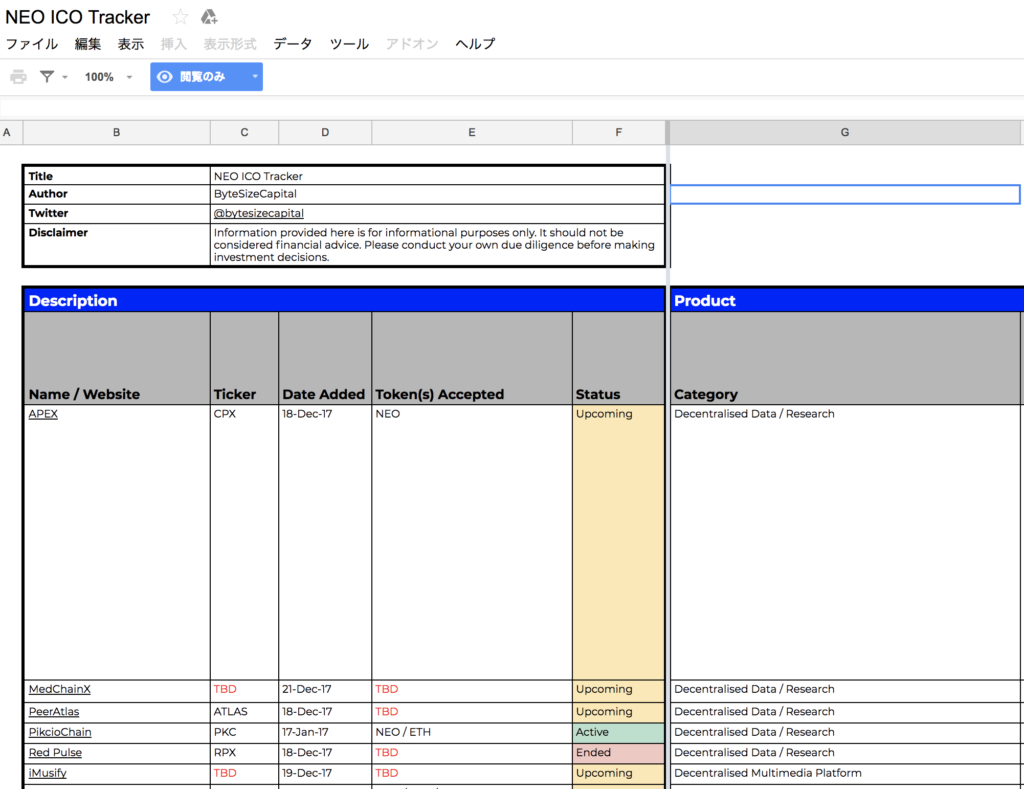This screenshot has width=1024, height=789.
Task: Click the 17-Jan-17 date cell
Action: coord(325,732)
